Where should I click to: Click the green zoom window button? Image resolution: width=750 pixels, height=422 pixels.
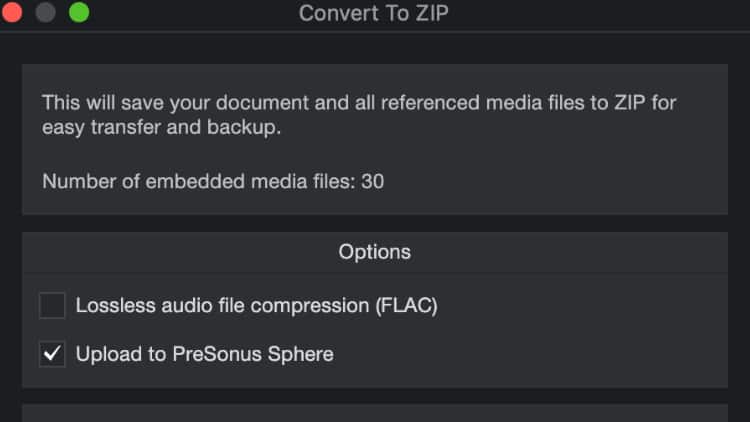point(79,14)
